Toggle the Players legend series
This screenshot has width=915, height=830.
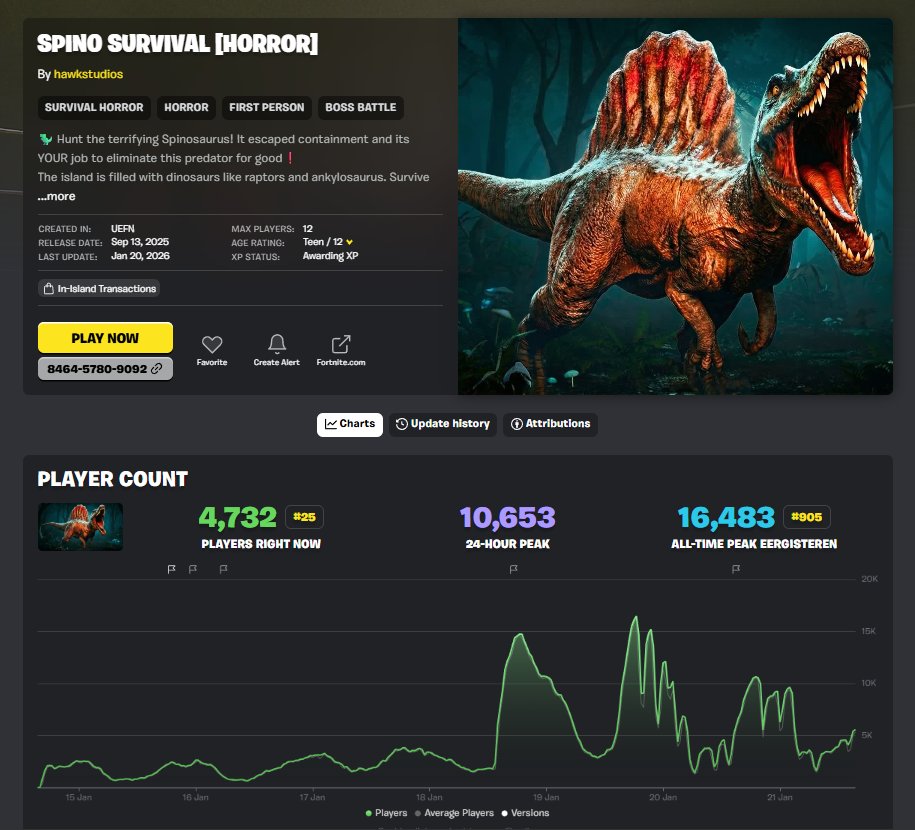386,813
